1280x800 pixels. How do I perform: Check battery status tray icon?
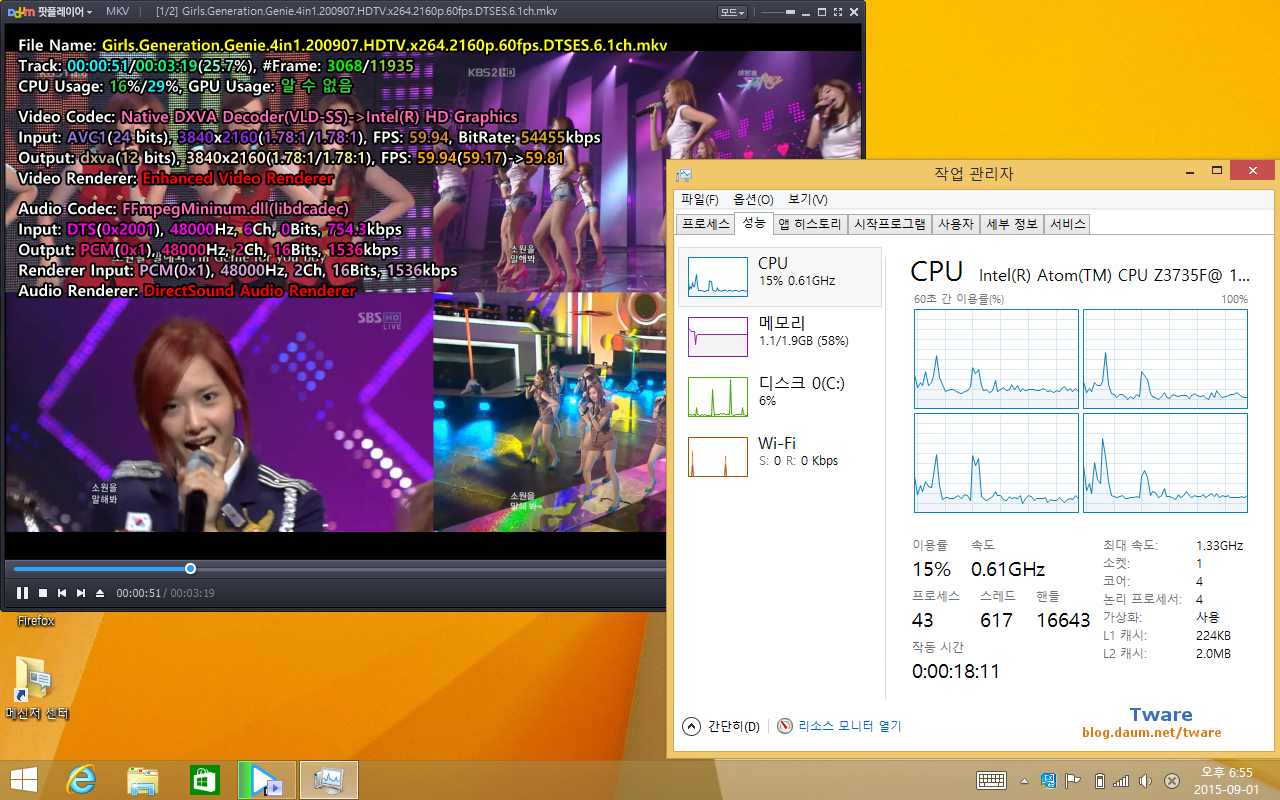(1099, 780)
